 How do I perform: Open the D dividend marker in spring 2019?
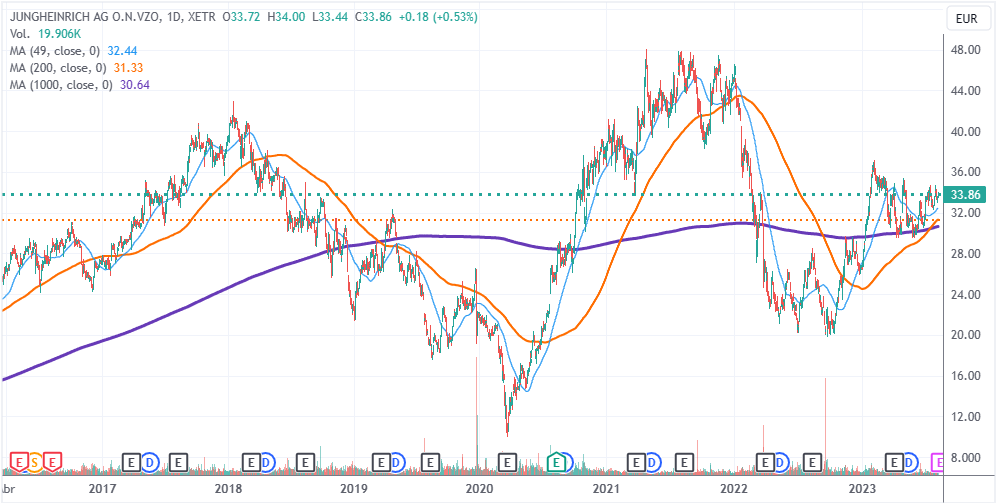coord(398,461)
